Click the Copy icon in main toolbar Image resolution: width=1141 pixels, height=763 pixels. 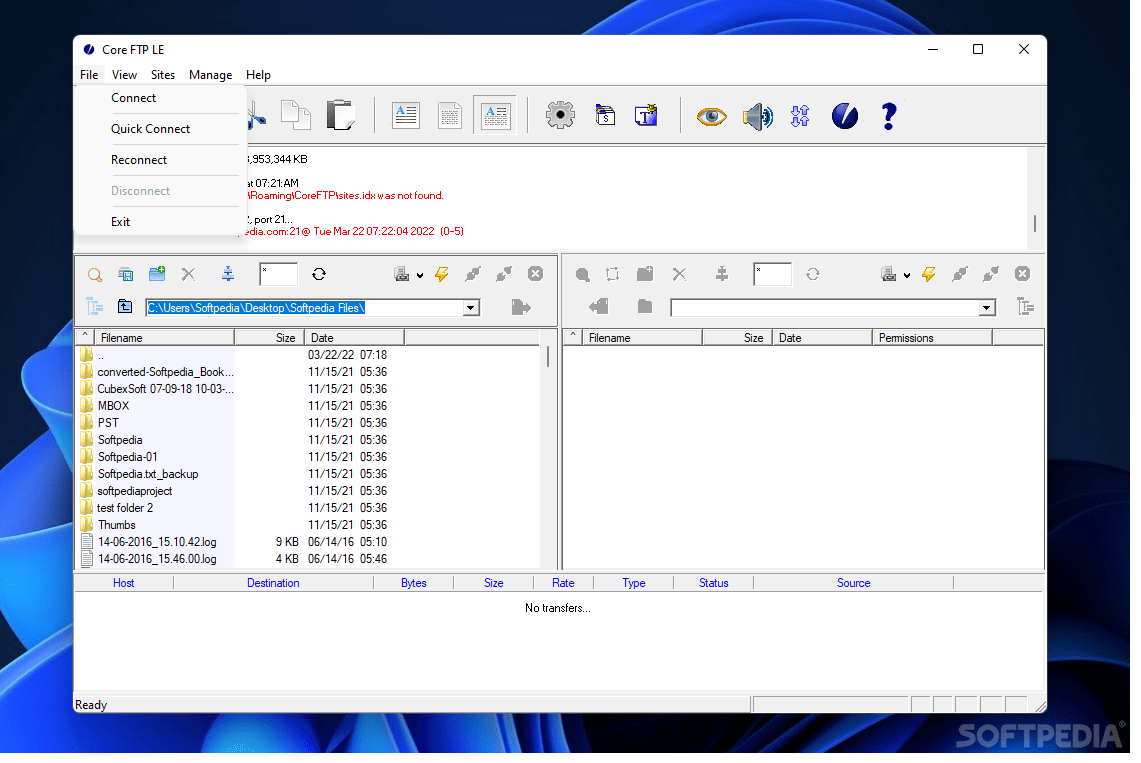point(295,116)
